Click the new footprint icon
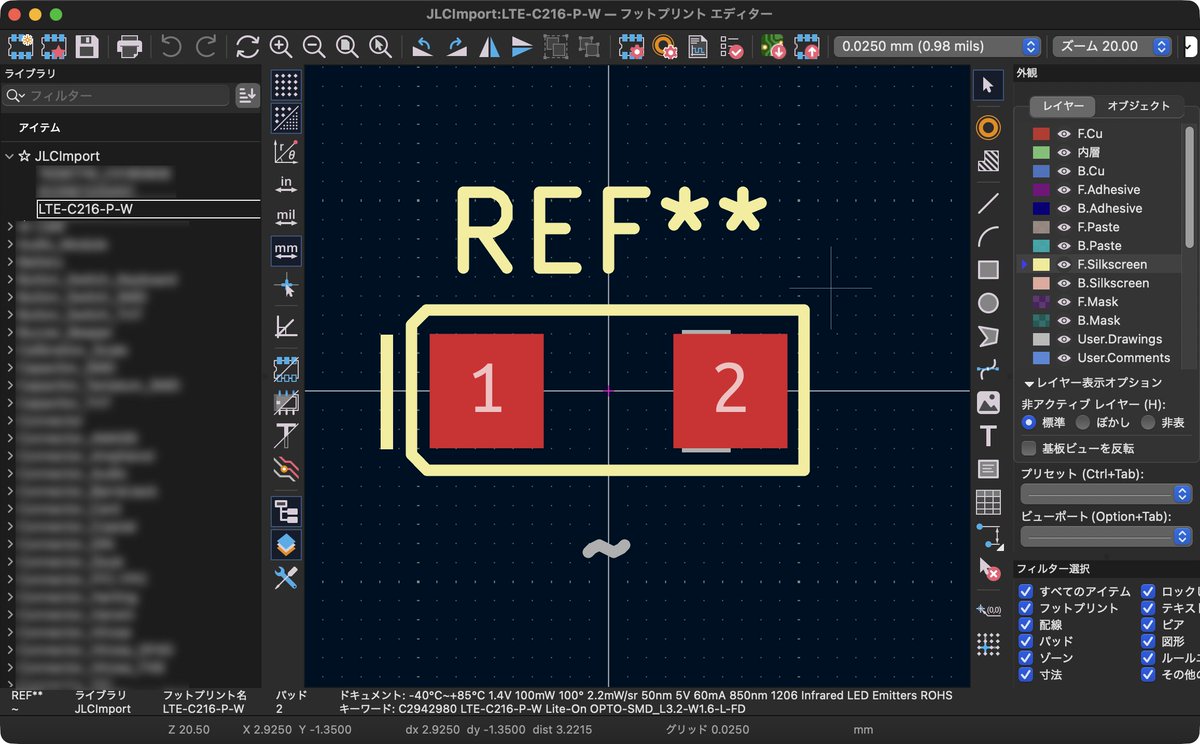 (x=20, y=46)
